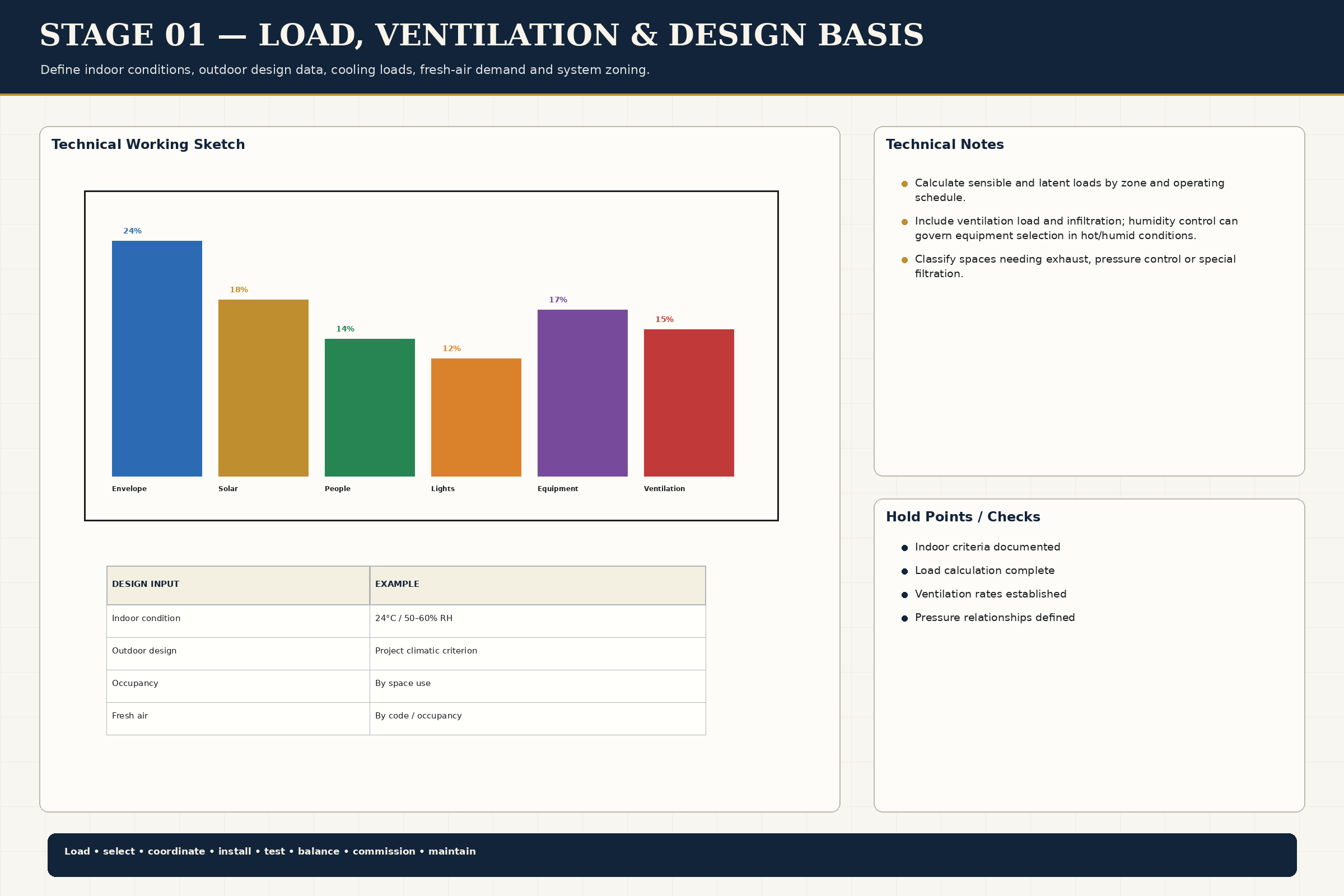Click the 15% value label
The height and width of the screenshot is (896, 1344).
[x=664, y=319]
